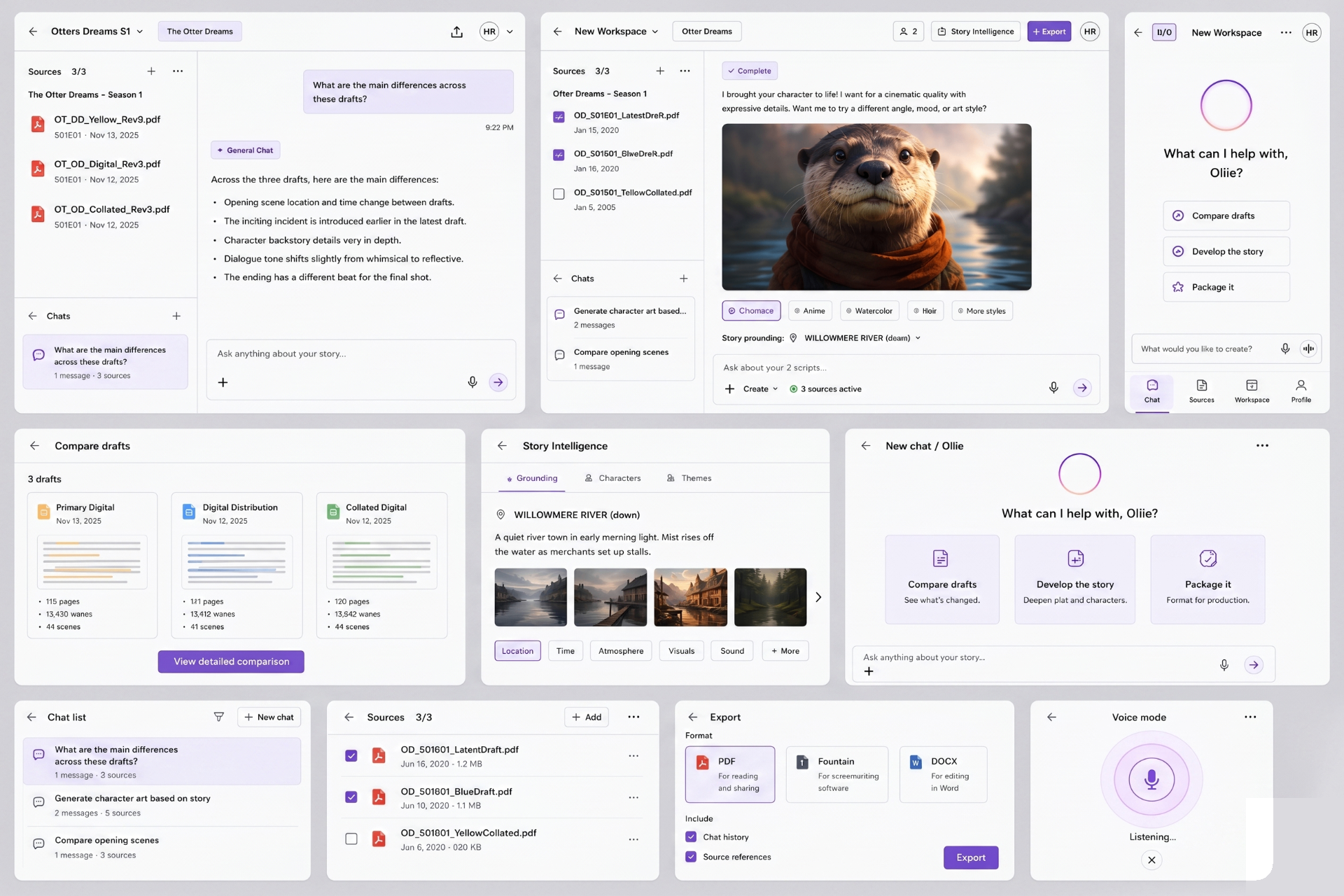The height and width of the screenshot is (896, 1344).
Task: Open filter icon in Chat list panel
Action: 218,717
